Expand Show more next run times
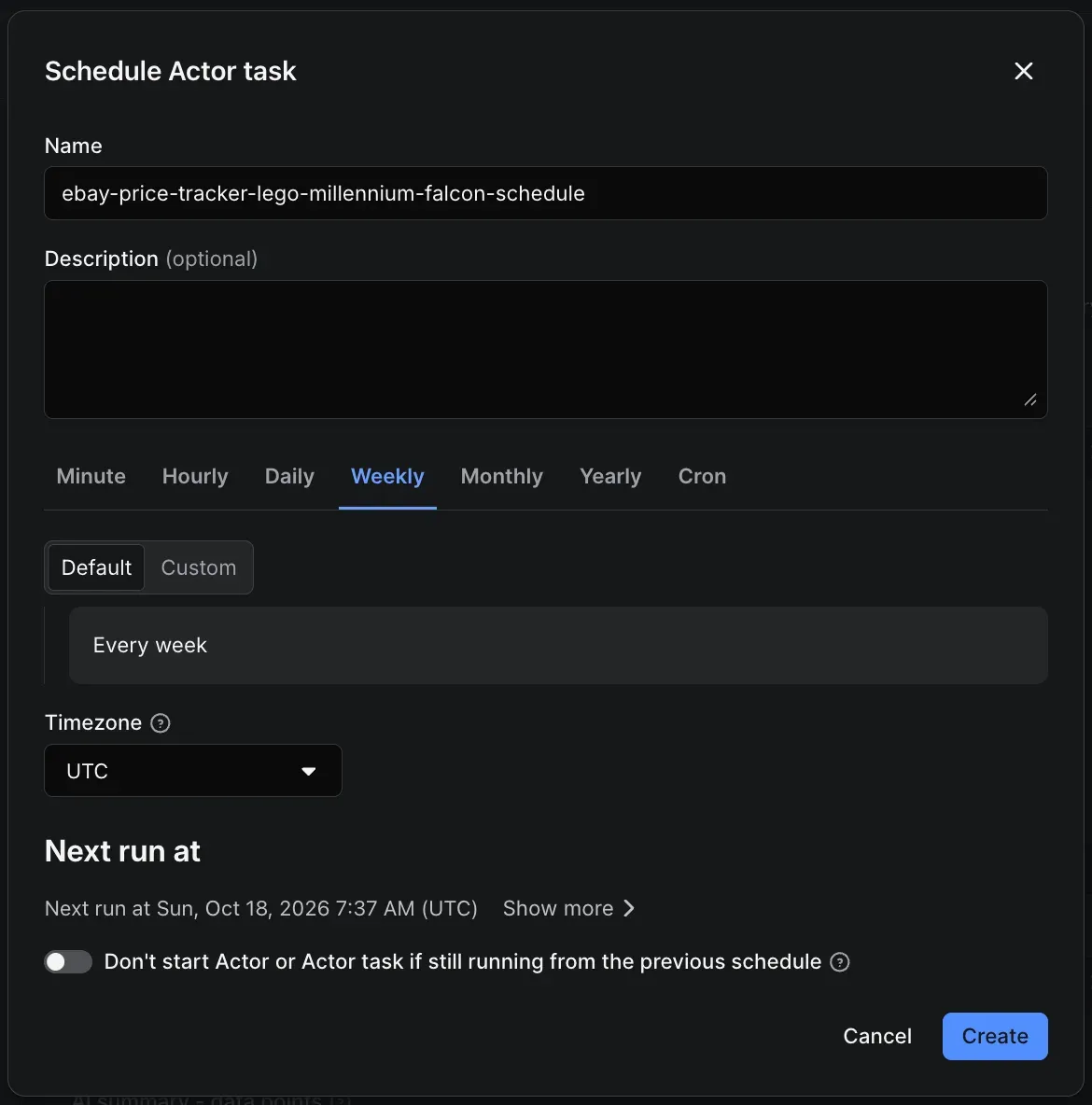This screenshot has height=1105, width=1092. click(569, 908)
